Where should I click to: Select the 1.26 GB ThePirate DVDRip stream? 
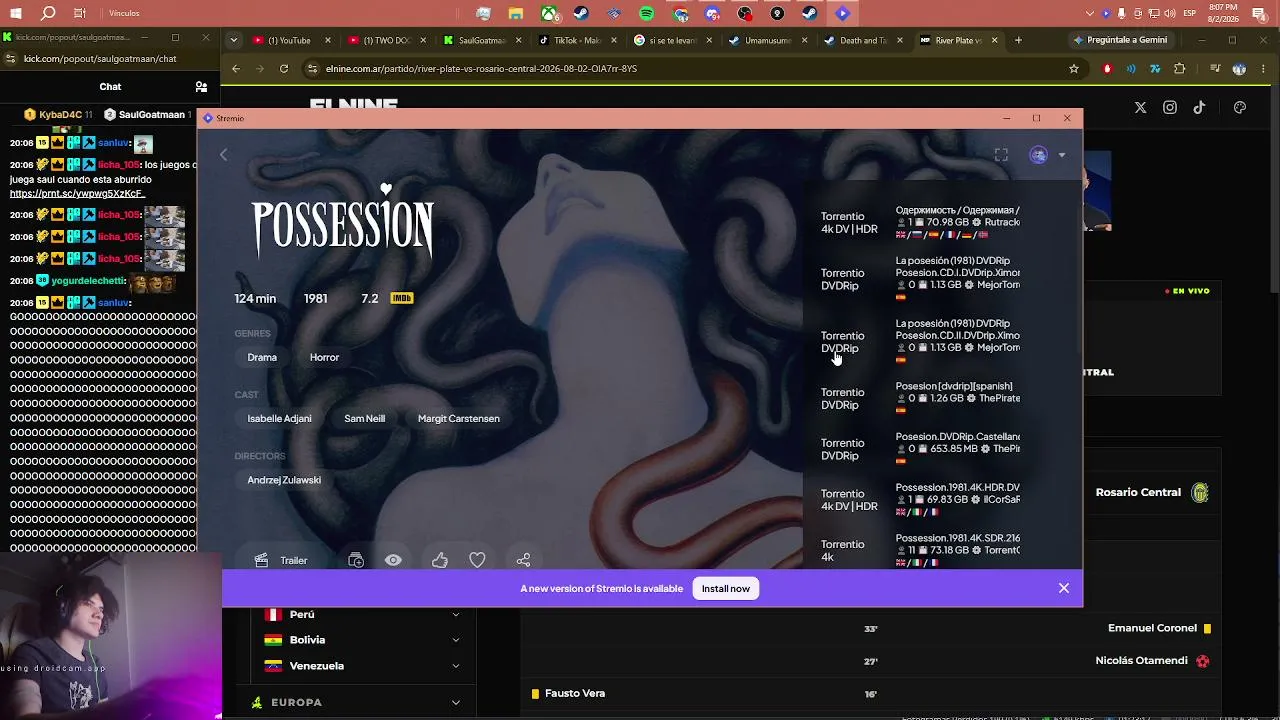pyautogui.click(x=920, y=398)
